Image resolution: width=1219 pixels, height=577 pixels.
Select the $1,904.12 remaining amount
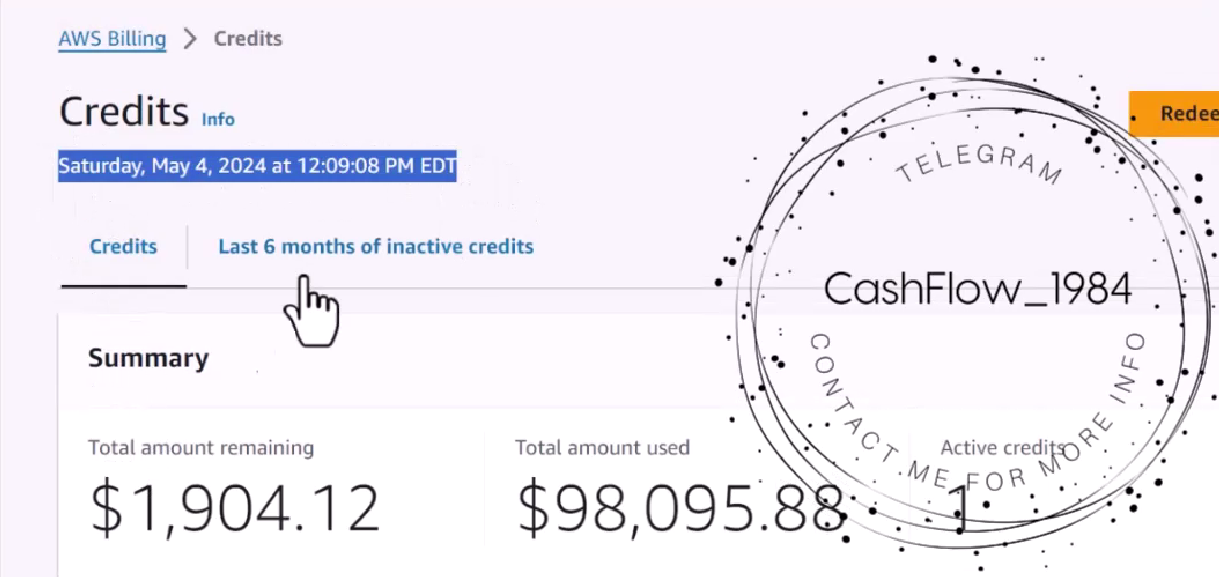pyautogui.click(x=235, y=506)
